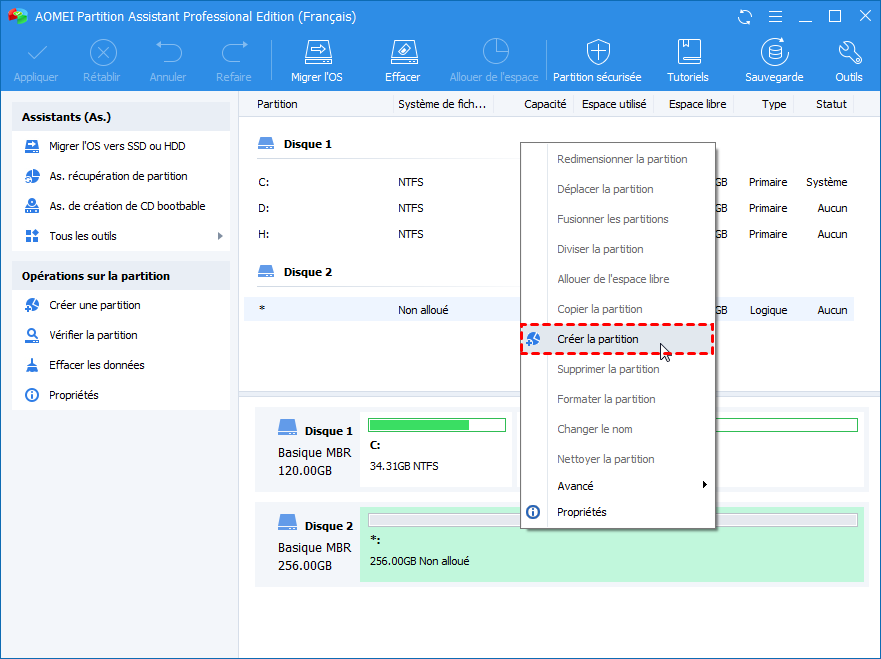Open the Outils wrench icon

[849, 52]
